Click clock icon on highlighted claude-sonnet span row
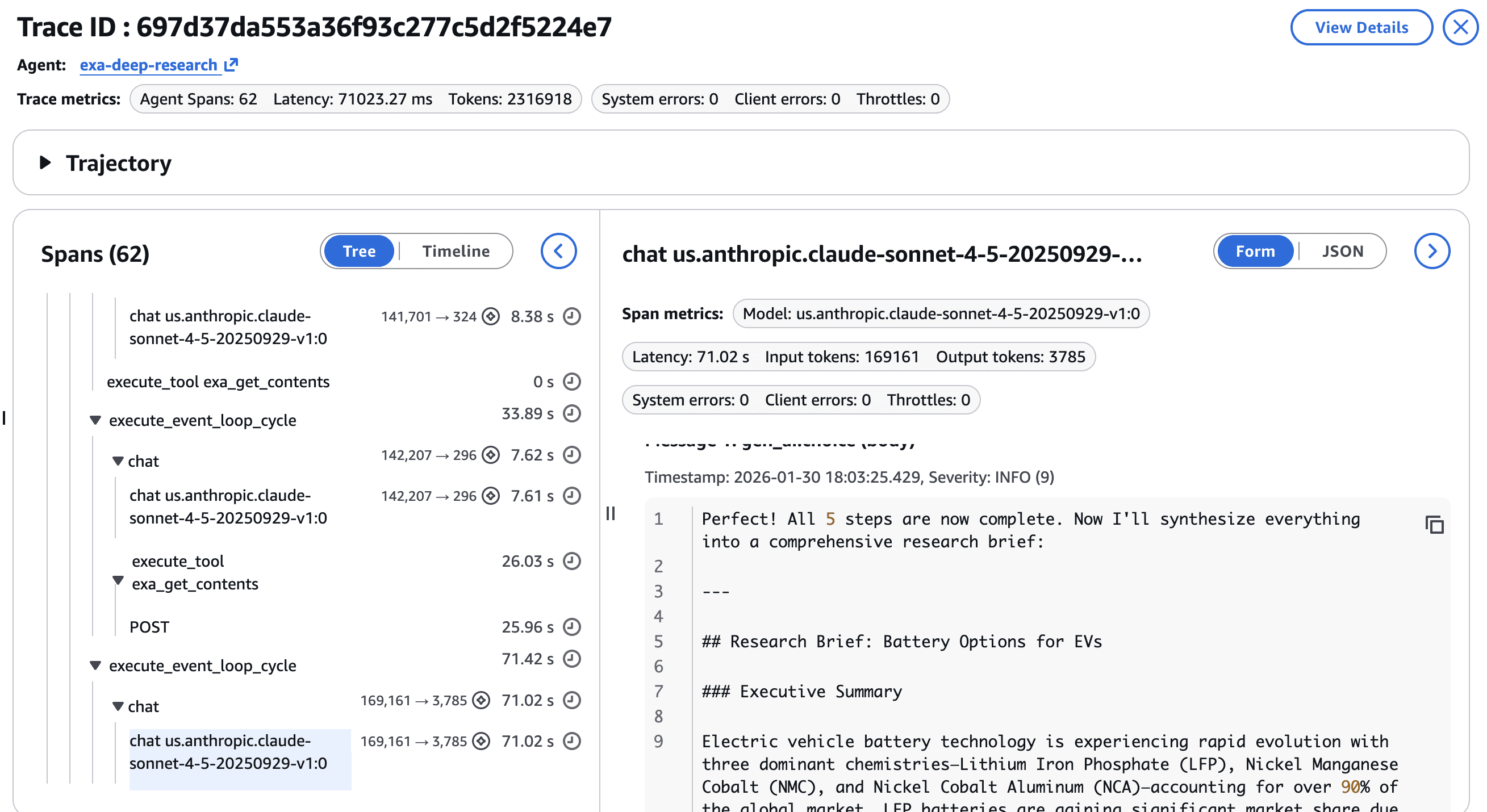1487x812 pixels. coord(571,741)
